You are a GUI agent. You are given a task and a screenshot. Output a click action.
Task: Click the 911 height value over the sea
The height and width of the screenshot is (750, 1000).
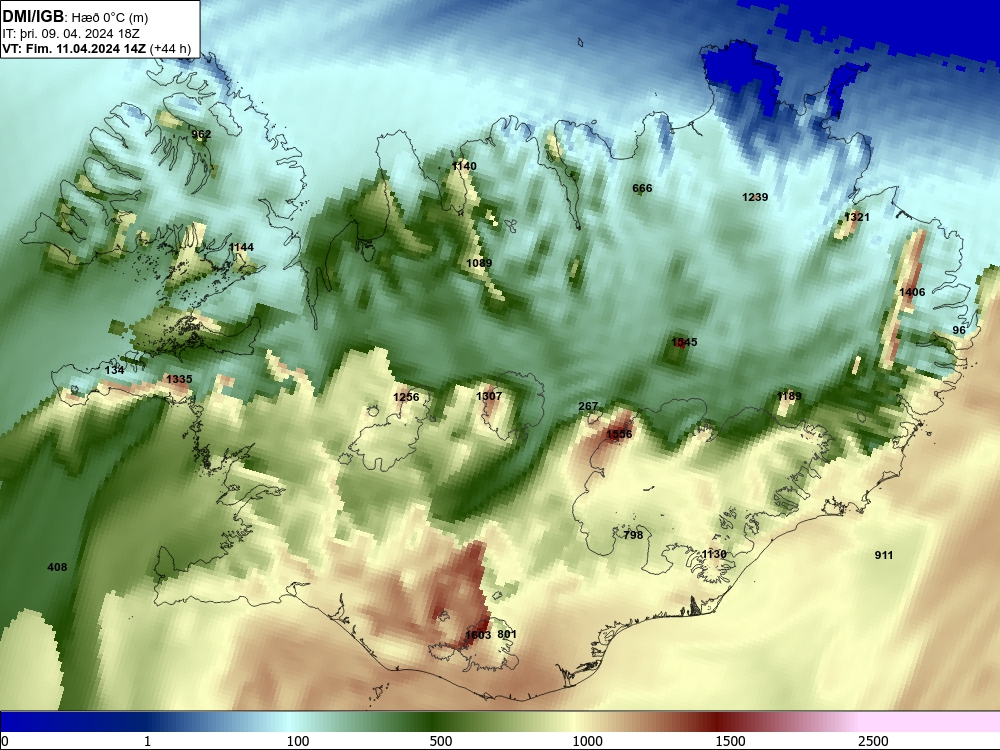(883, 555)
